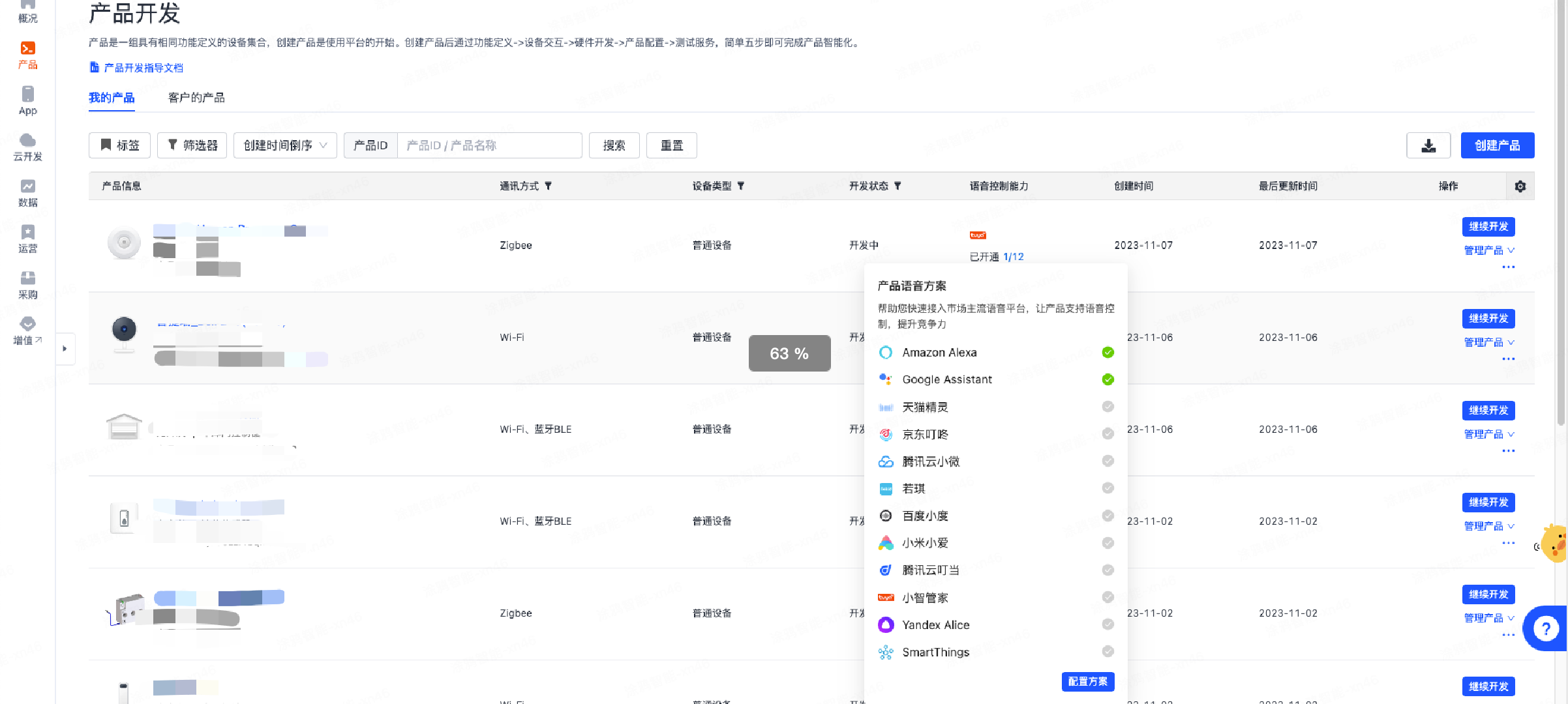Click the blue help question-mark bubble
The height and width of the screenshot is (704, 1568).
coord(1545,628)
